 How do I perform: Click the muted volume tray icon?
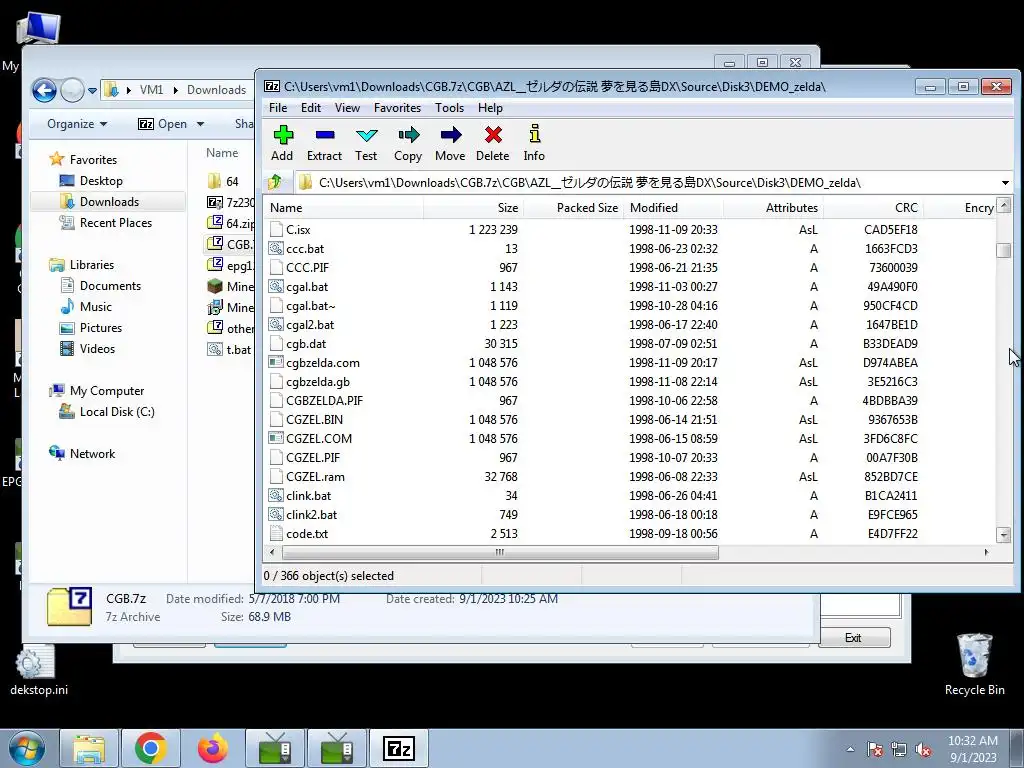coord(923,750)
